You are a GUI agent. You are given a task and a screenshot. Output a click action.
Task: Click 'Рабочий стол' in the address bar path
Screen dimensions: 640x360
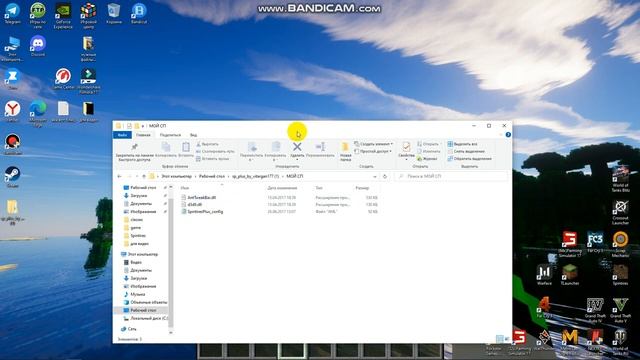click(x=212, y=176)
